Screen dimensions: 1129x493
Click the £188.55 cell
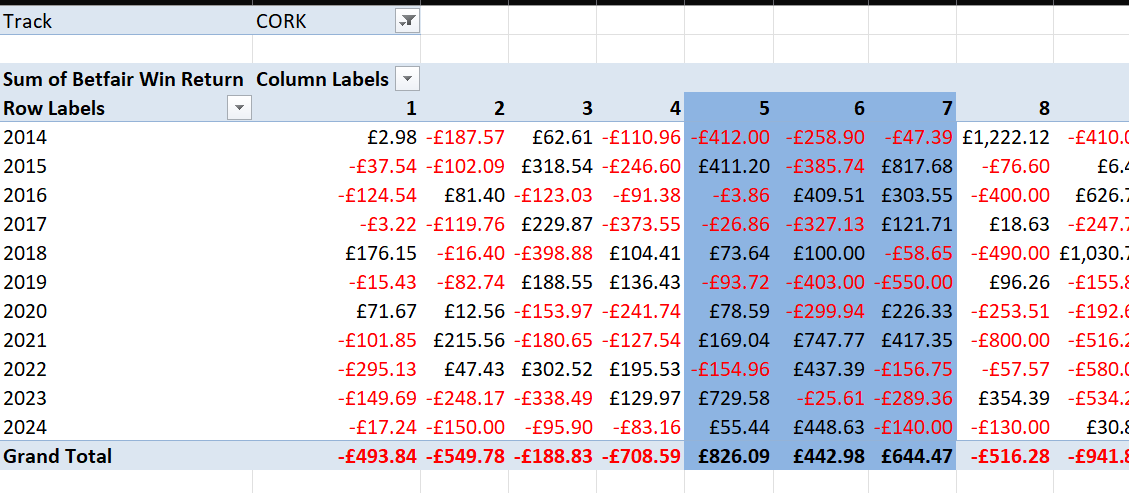[552, 282]
